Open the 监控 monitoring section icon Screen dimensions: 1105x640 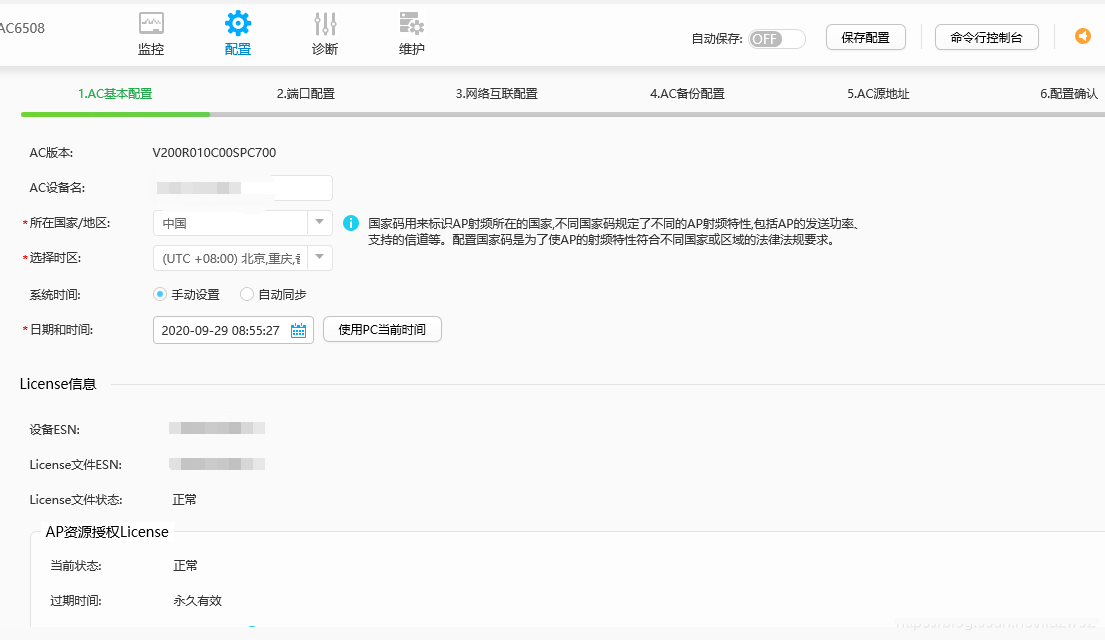click(151, 23)
